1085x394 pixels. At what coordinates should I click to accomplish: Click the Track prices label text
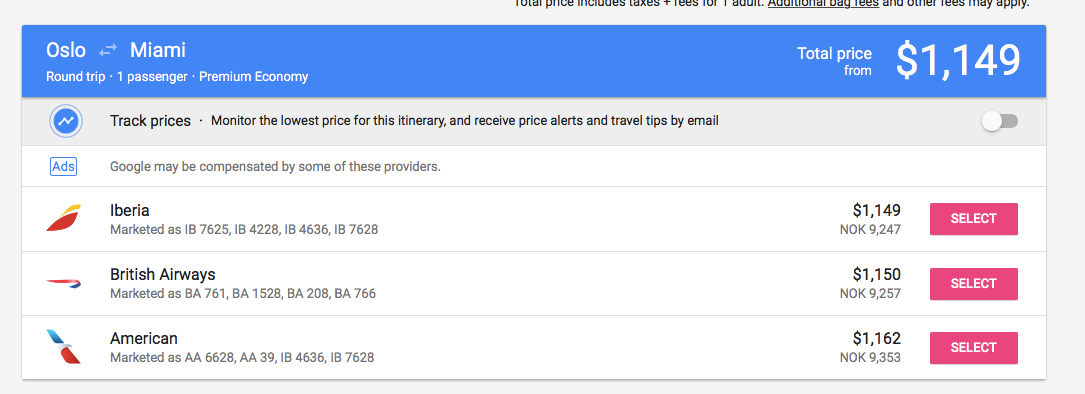(x=150, y=121)
